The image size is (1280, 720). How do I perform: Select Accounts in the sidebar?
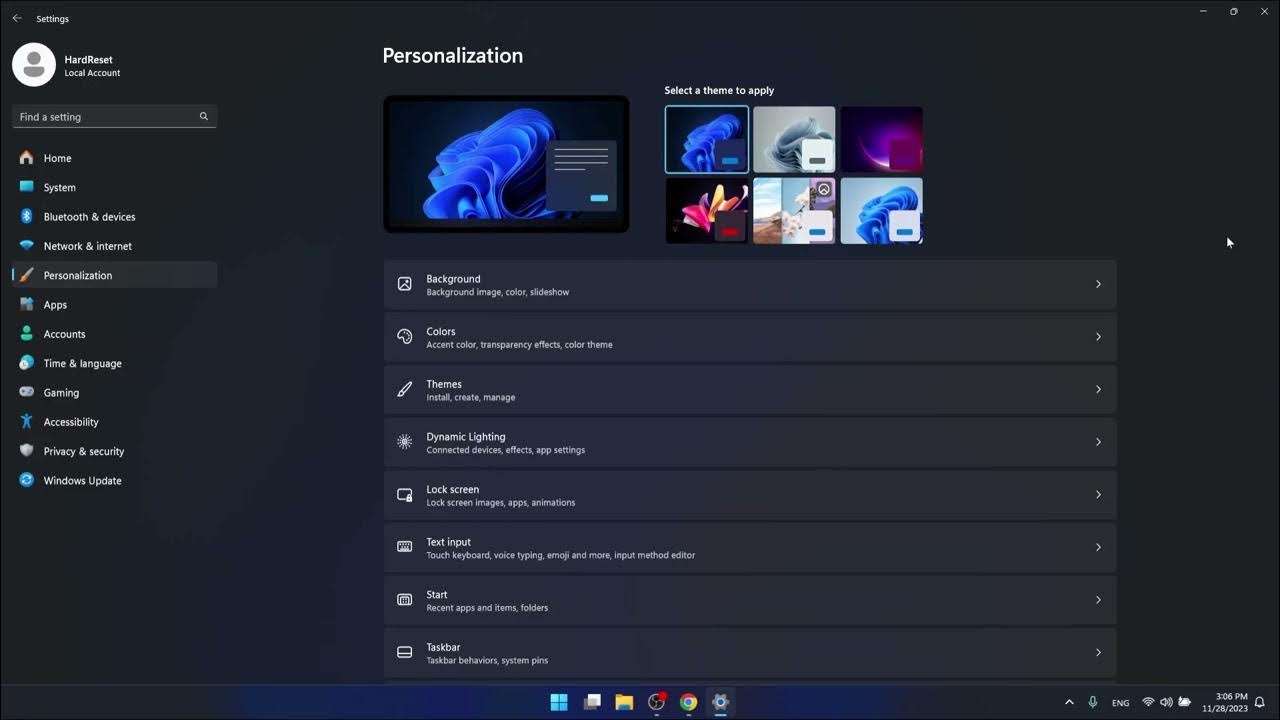(62, 333)
